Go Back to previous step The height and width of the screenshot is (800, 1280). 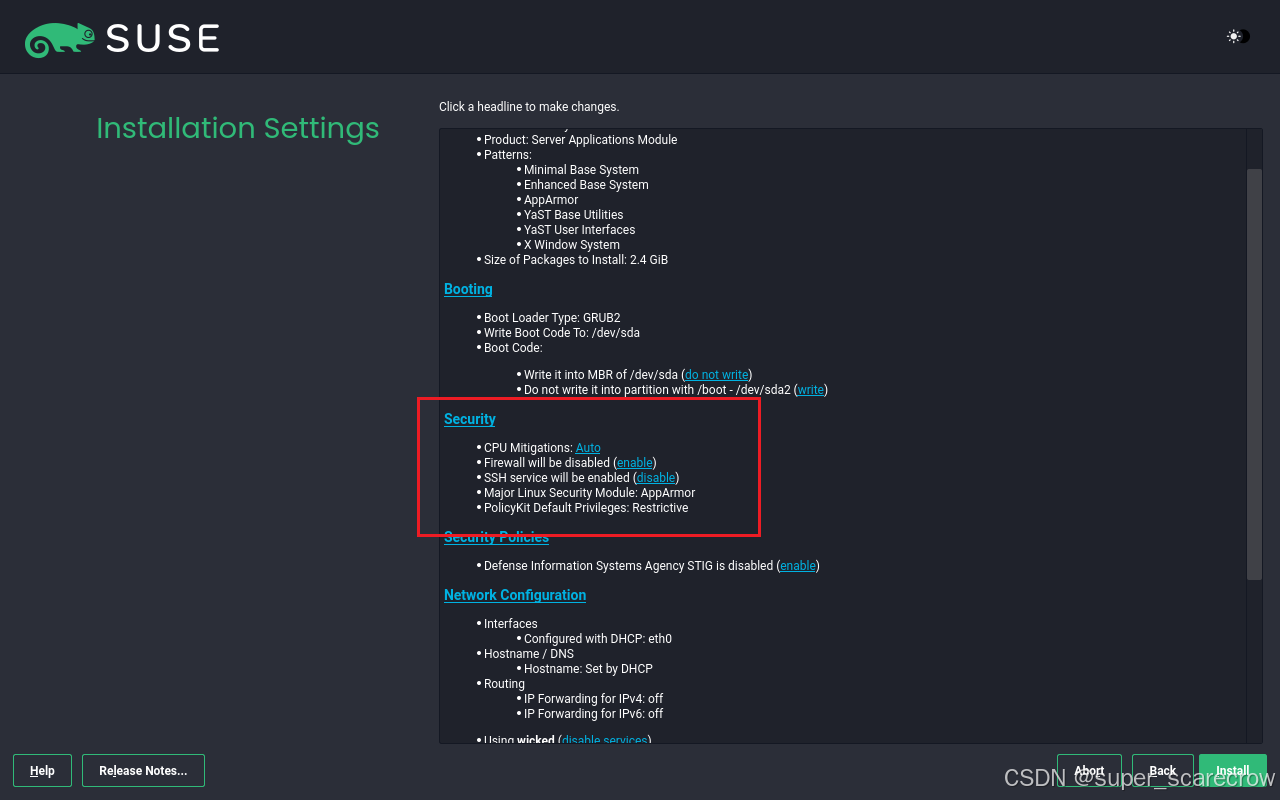coord(1163,771)
